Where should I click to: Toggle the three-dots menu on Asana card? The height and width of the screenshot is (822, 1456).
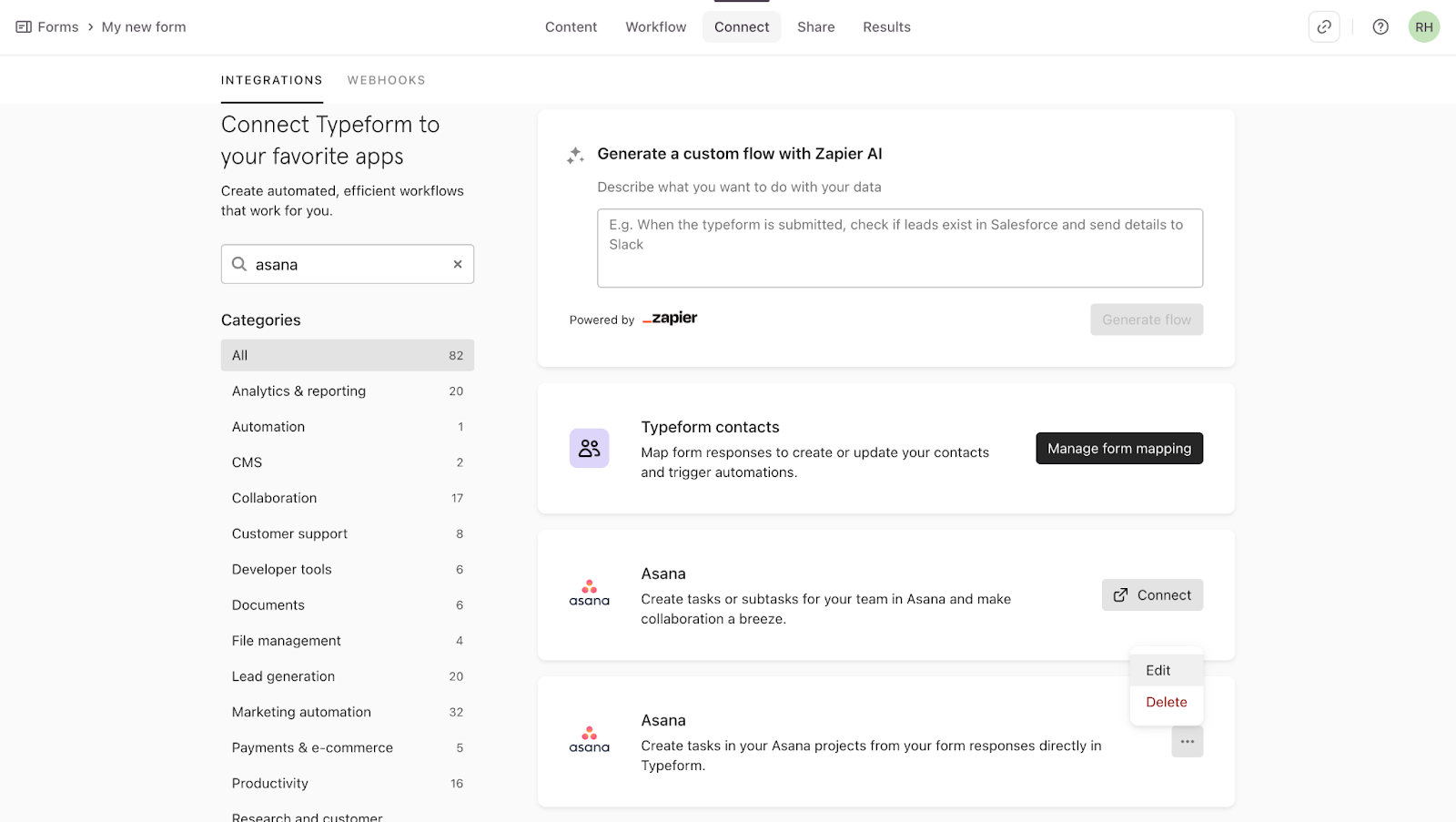(1187, 742)
